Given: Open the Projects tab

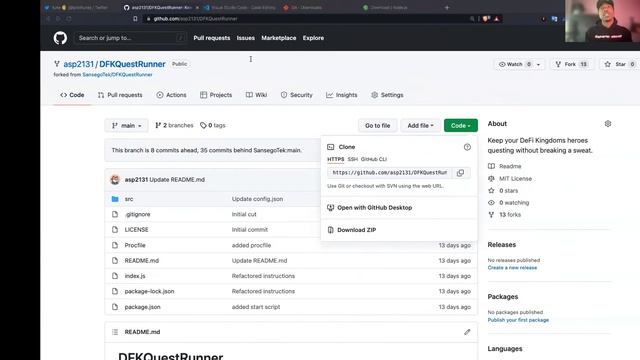Looking at the screenshot, I should 216,95.
